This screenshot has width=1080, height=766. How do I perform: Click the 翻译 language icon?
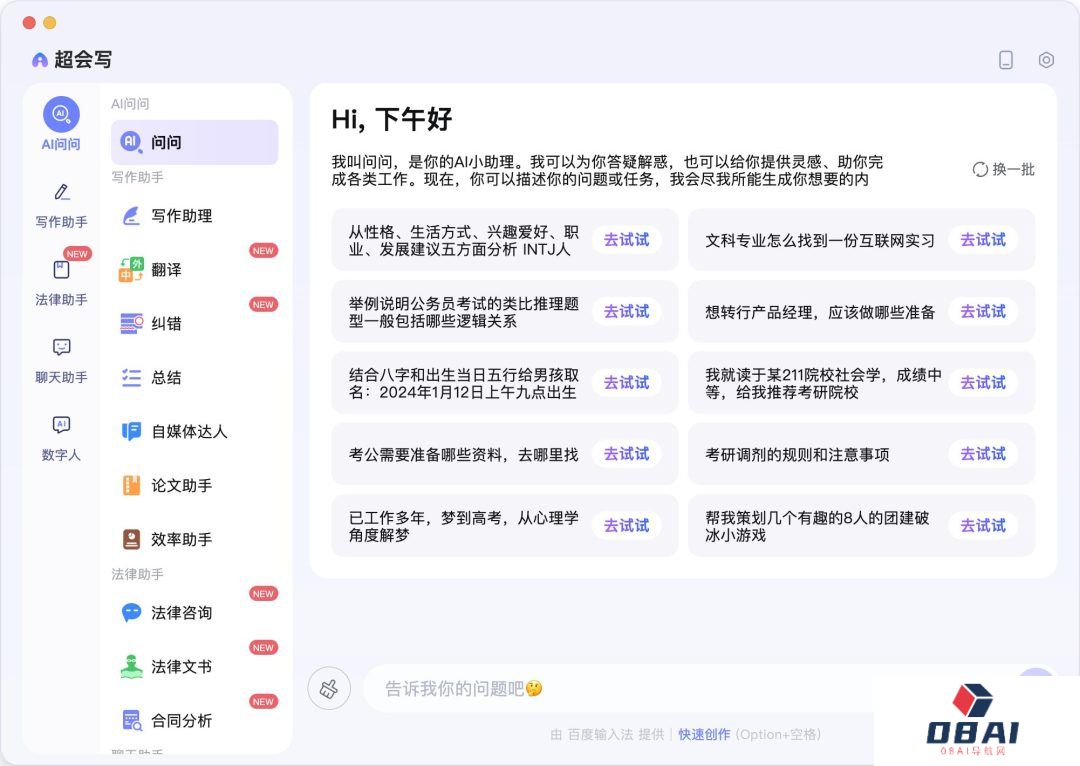pos(131,269)
